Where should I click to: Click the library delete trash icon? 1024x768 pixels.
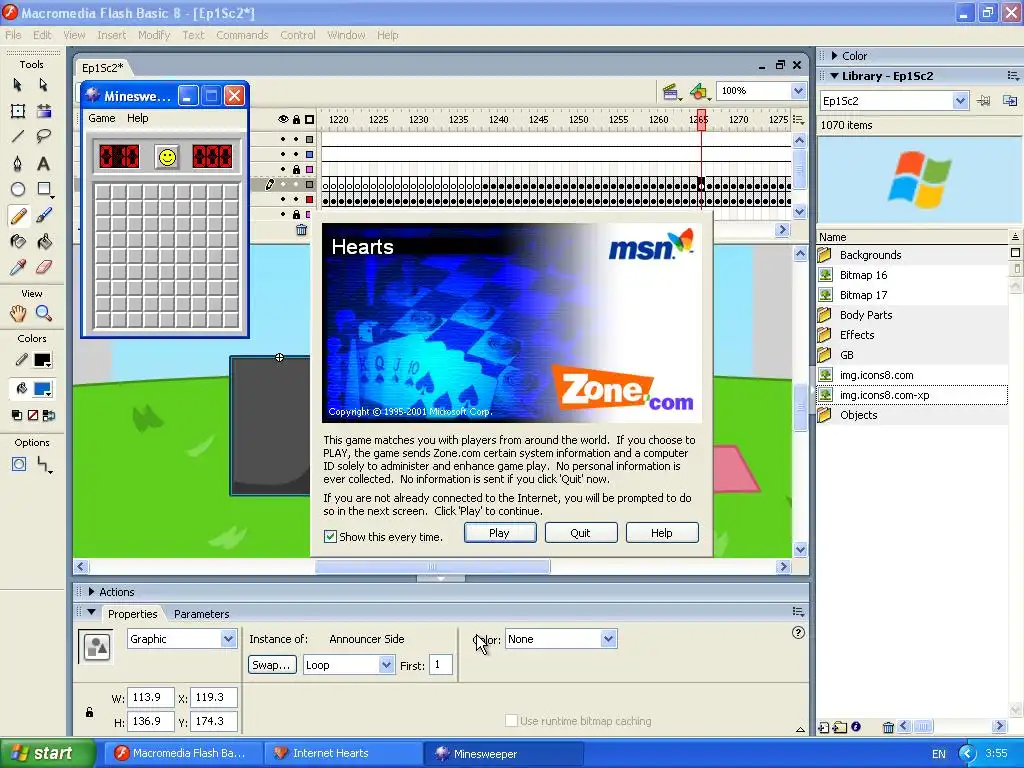[x=888, y=727]
